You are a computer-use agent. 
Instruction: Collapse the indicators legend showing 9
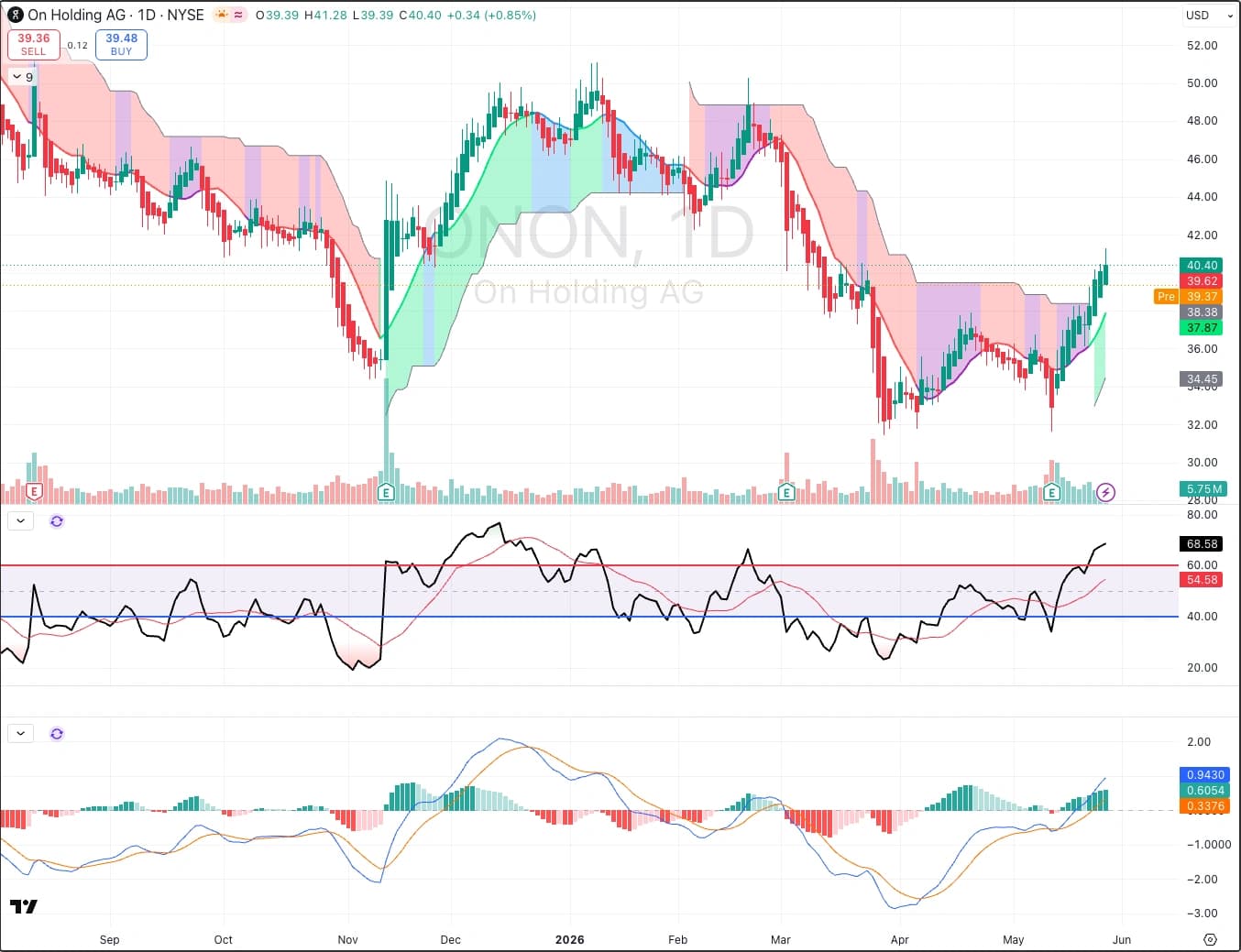(24, 77)
